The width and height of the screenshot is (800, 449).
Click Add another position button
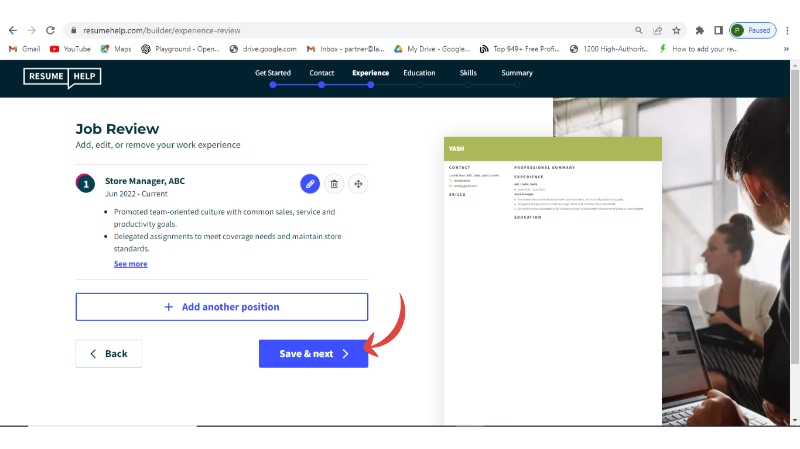(x=222, y=307)
